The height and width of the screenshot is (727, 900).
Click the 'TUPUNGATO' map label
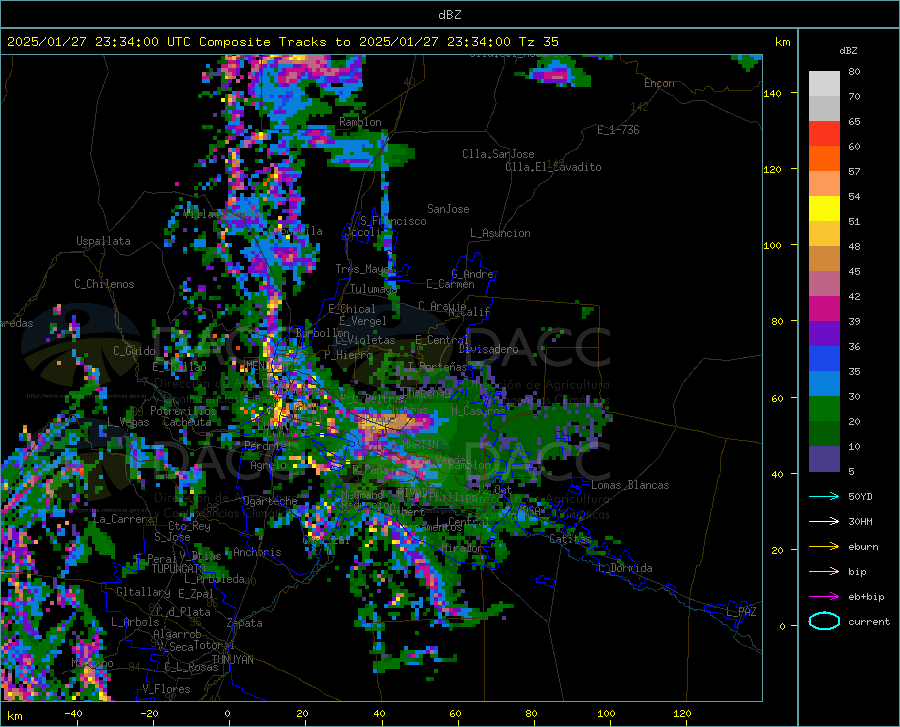coord(179,569)
